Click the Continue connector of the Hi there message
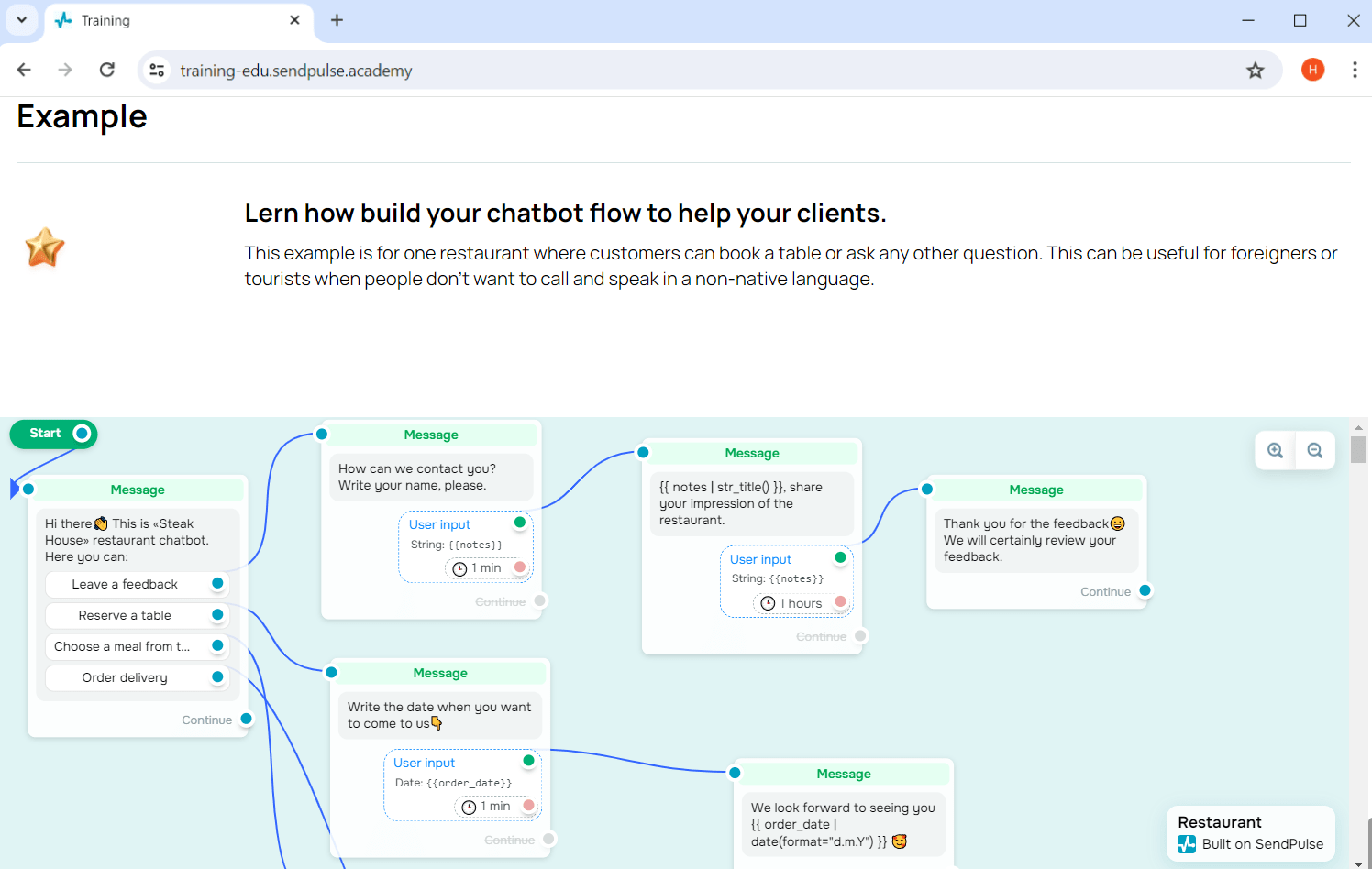 (246, 719)
